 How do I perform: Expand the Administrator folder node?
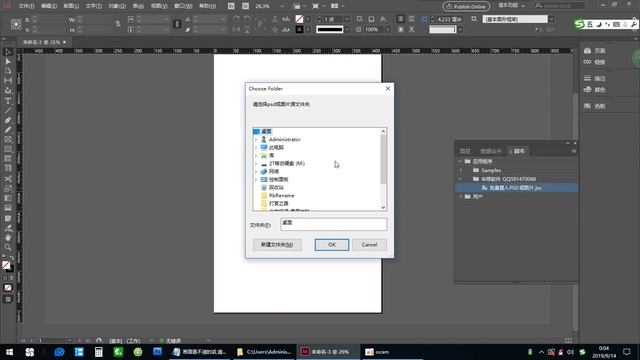[x=256, y=140]
